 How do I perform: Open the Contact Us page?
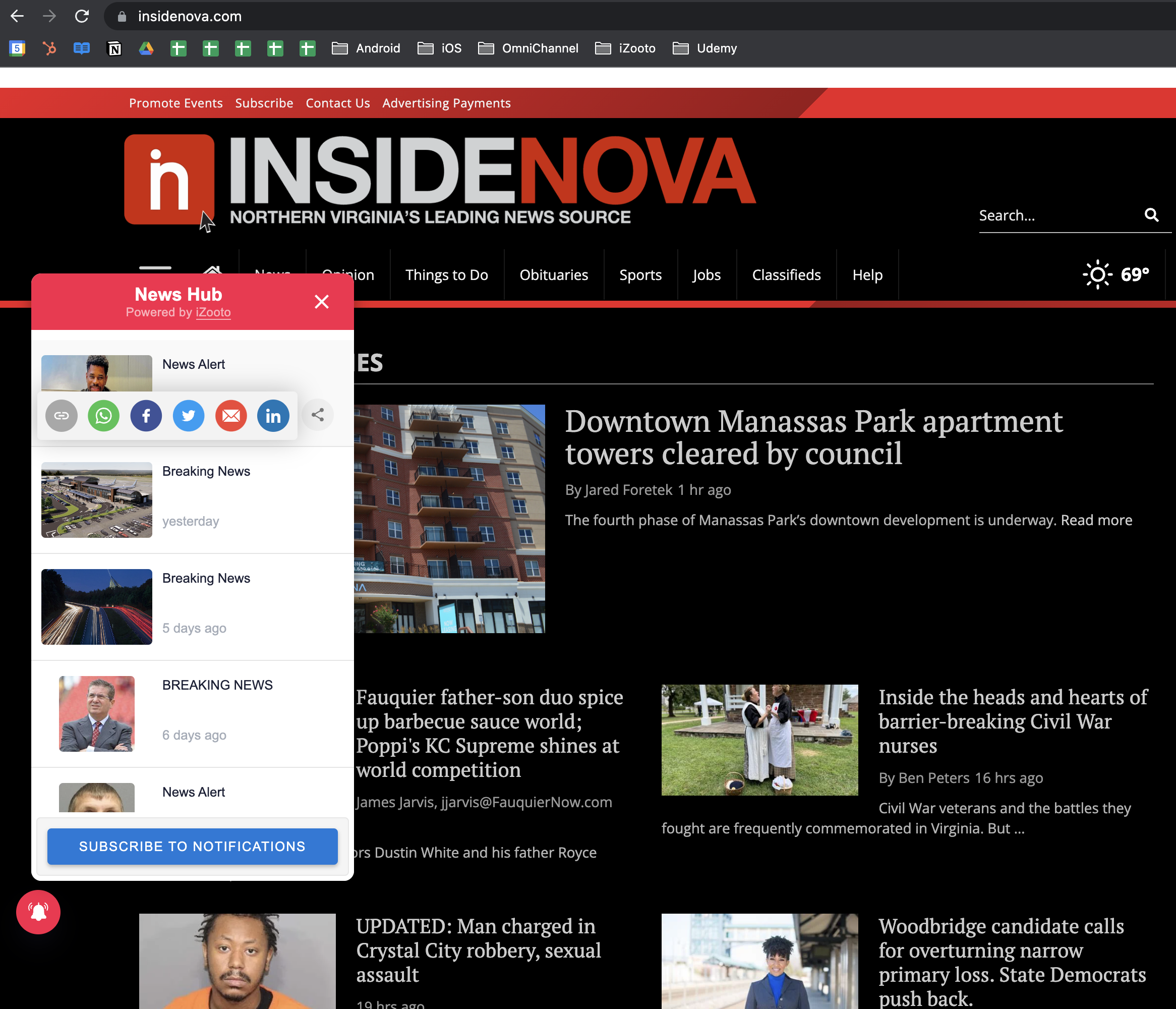click(x=337, y=103)
